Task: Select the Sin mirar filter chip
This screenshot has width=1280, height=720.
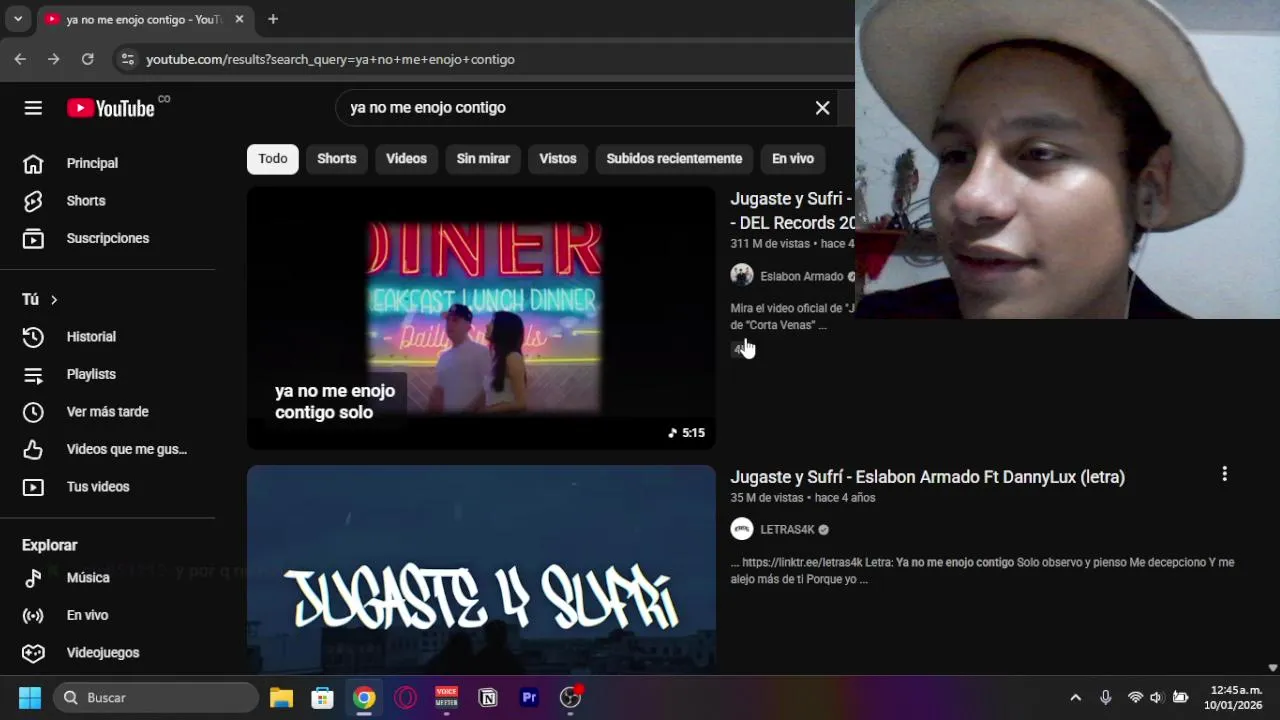Action: coord(483,159)
